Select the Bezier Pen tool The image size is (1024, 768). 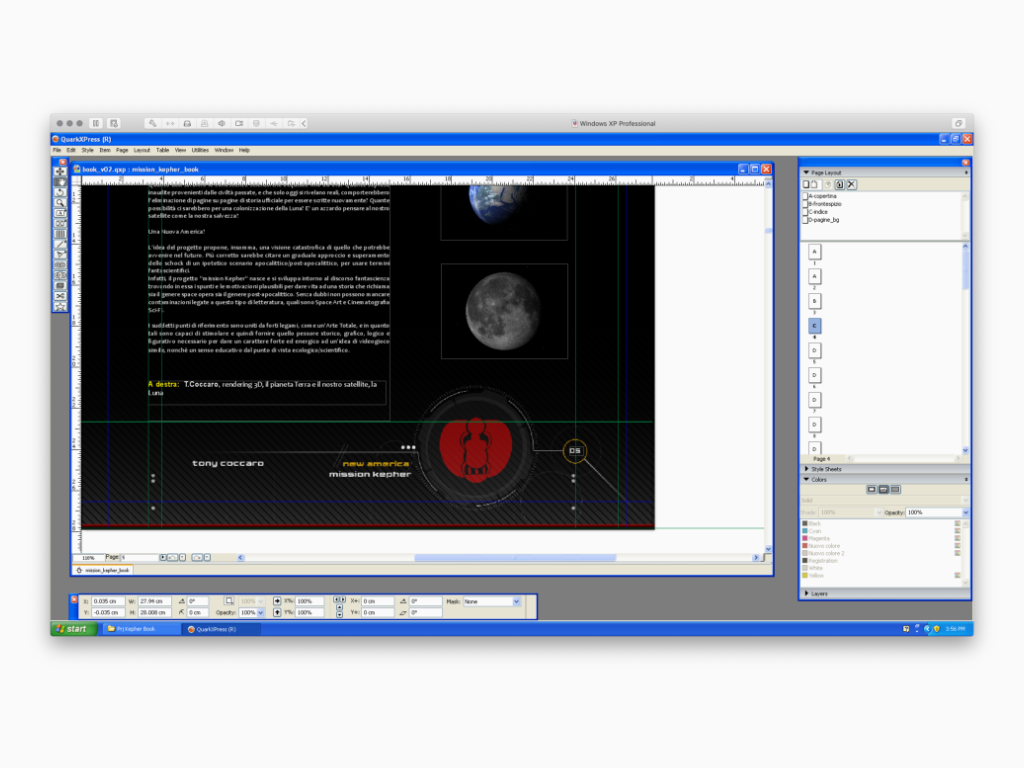pos(60,255)
